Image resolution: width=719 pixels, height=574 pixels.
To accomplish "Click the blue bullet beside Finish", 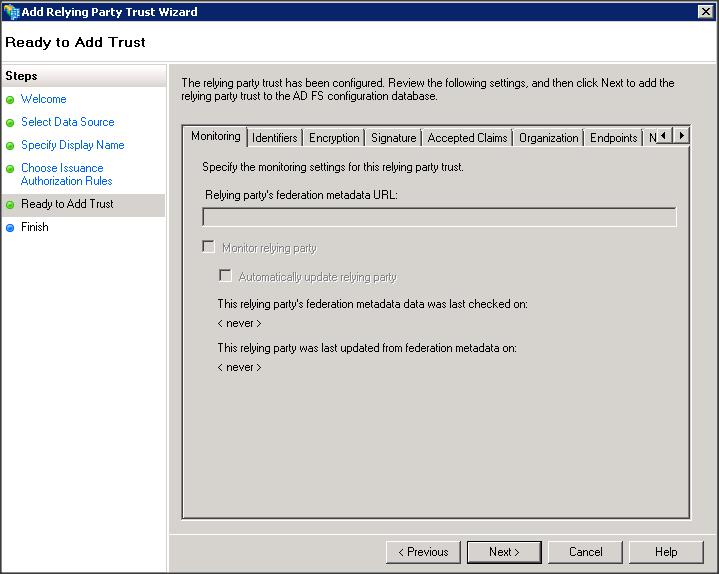I will (x=10, y=228).
